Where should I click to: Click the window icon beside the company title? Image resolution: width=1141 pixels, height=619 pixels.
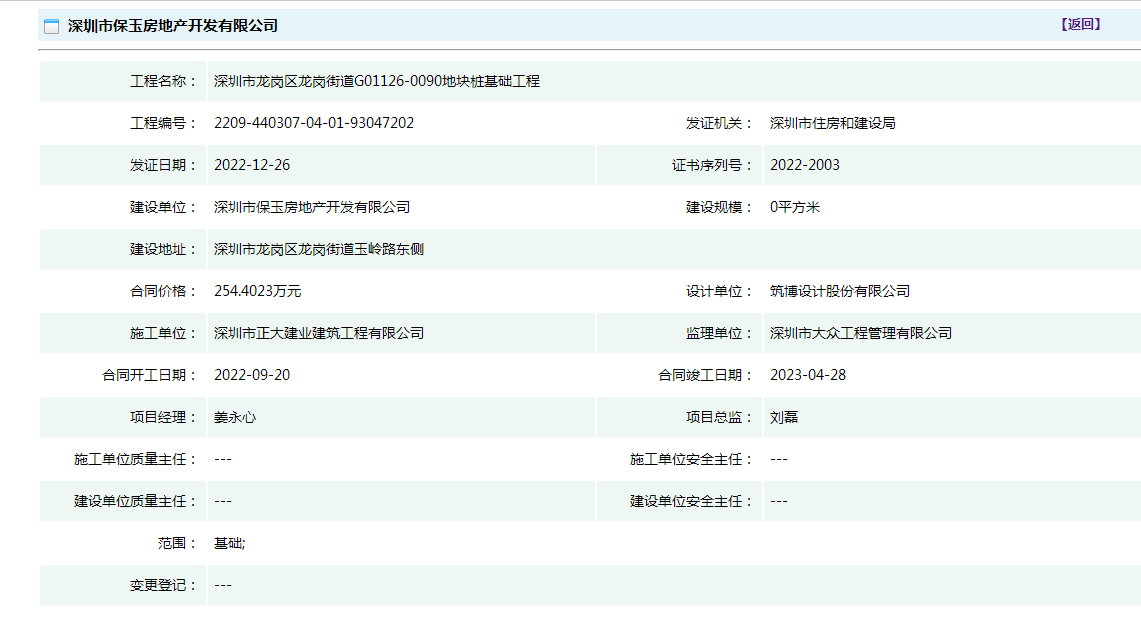tap(52, 26)
